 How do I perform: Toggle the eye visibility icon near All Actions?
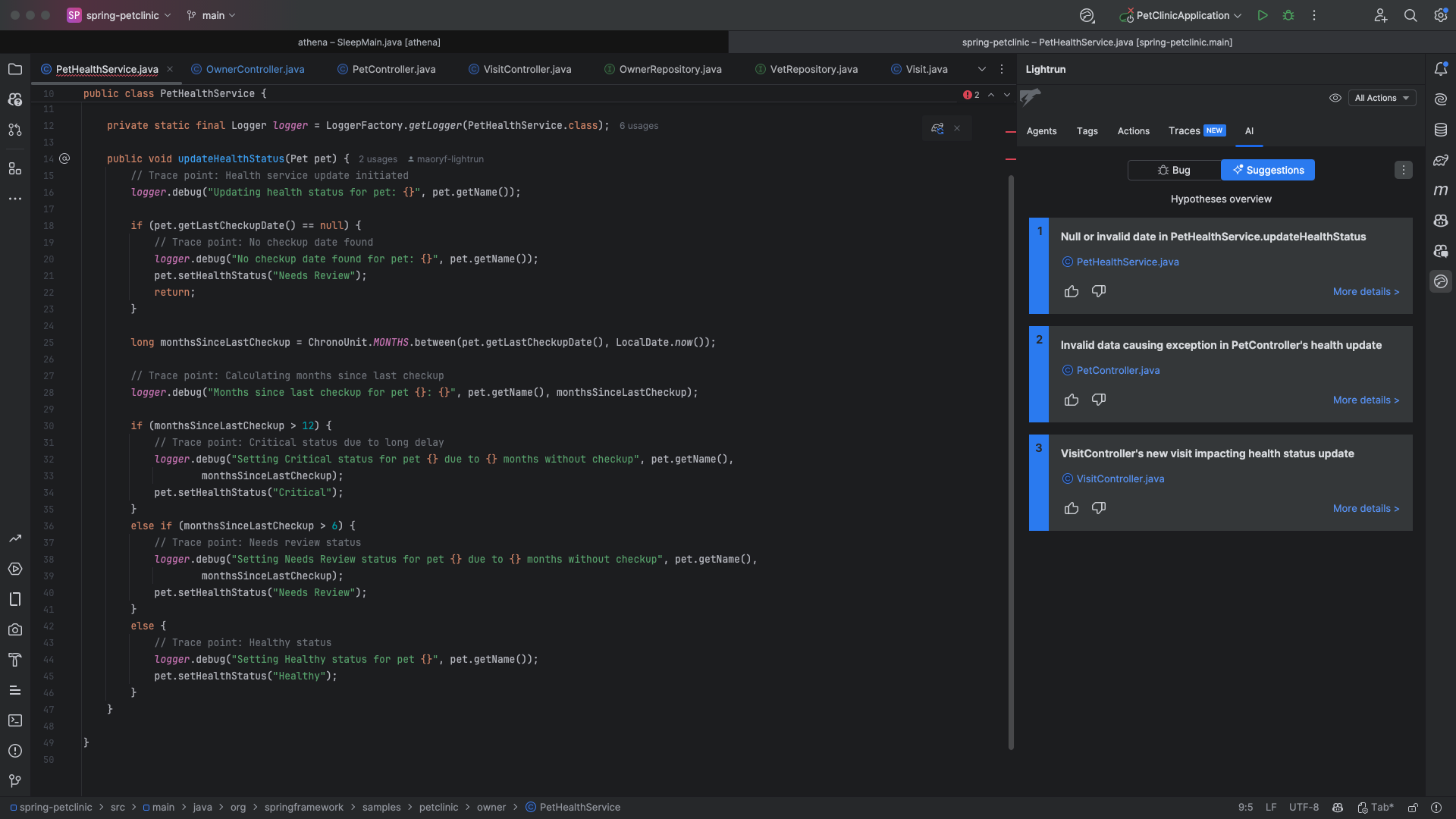[x=1335, y=98]
